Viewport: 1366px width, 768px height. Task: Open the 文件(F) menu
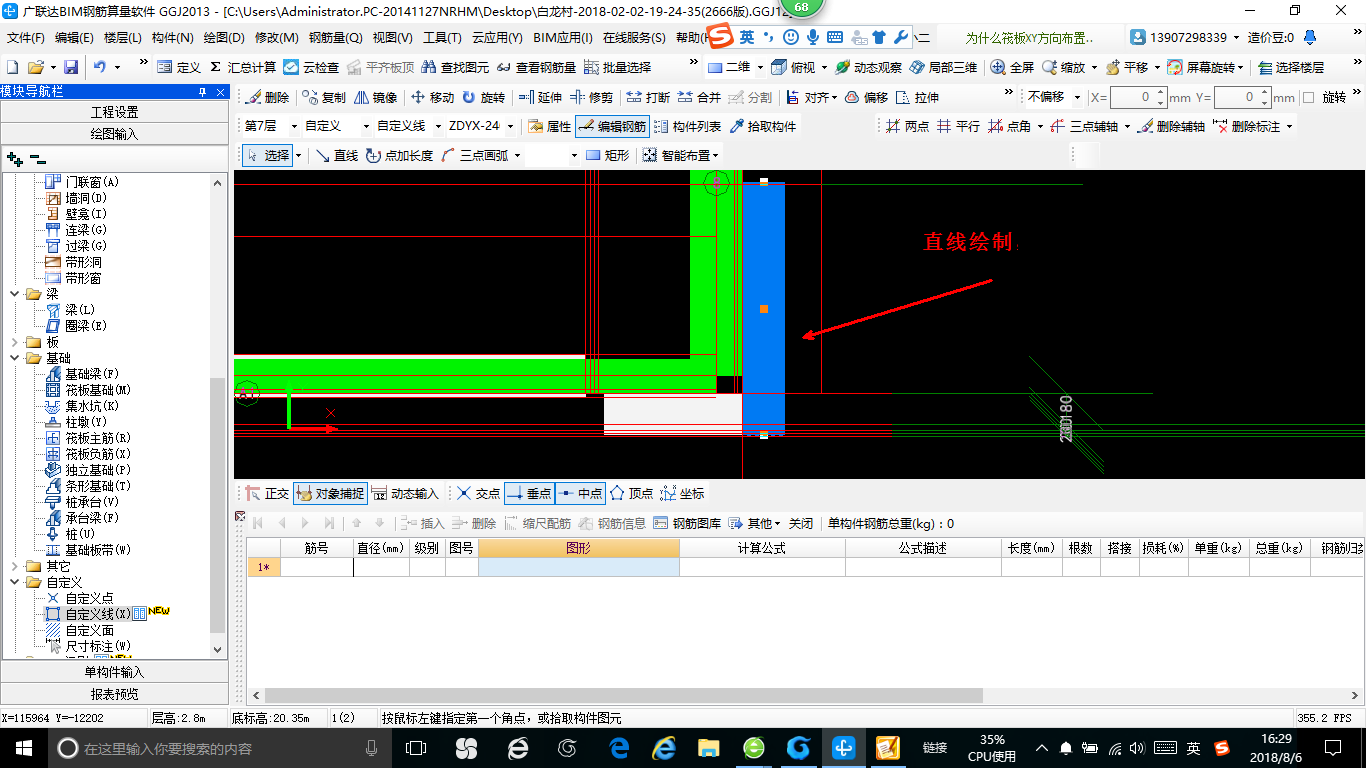26,38
